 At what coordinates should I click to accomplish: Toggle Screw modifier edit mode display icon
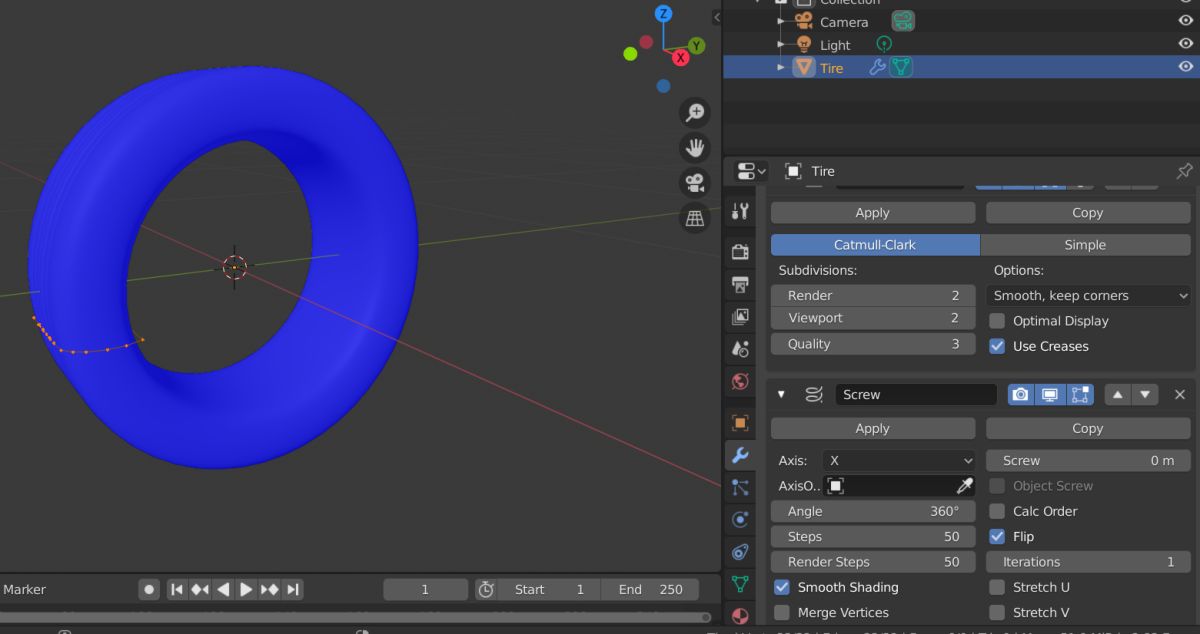click(x=1080, y=395)
